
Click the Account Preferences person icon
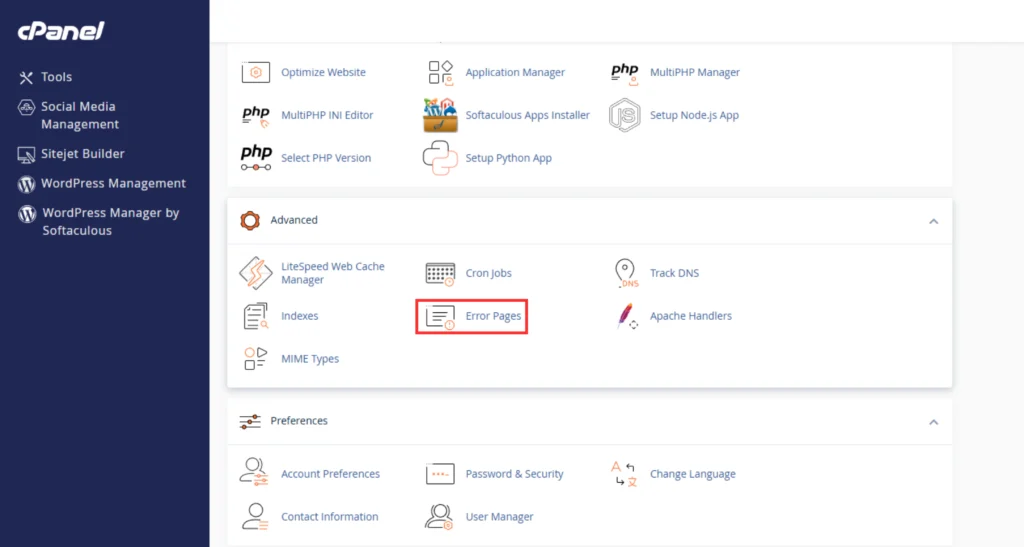point(254,473)
